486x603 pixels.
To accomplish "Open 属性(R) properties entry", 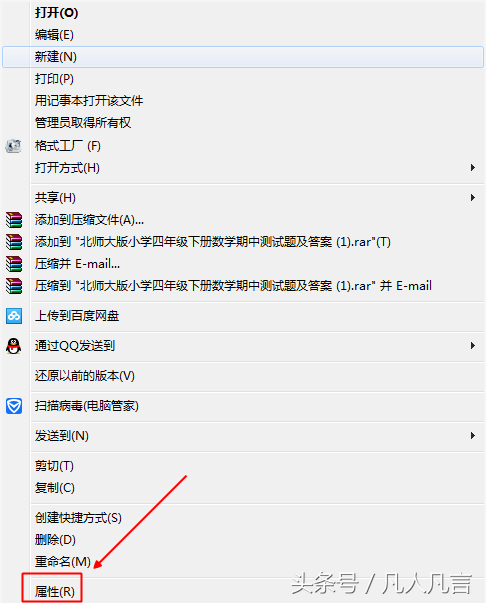I will pyautogui.click(x=54, y=591).
